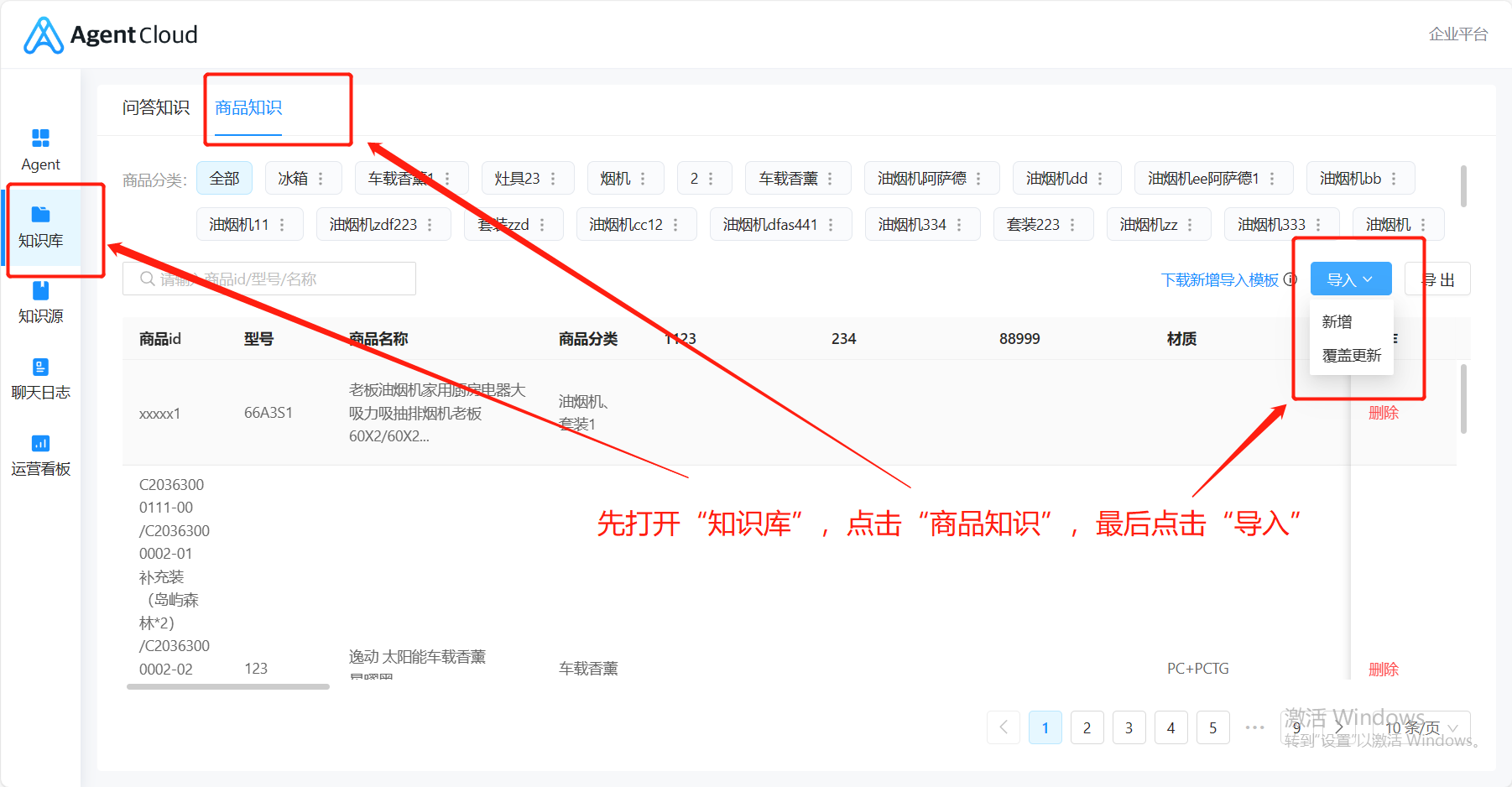1512x787 pixels.
Task: Delete the 逸动 太阳能车载香薰 row
Action: [x=1384, y=669]
